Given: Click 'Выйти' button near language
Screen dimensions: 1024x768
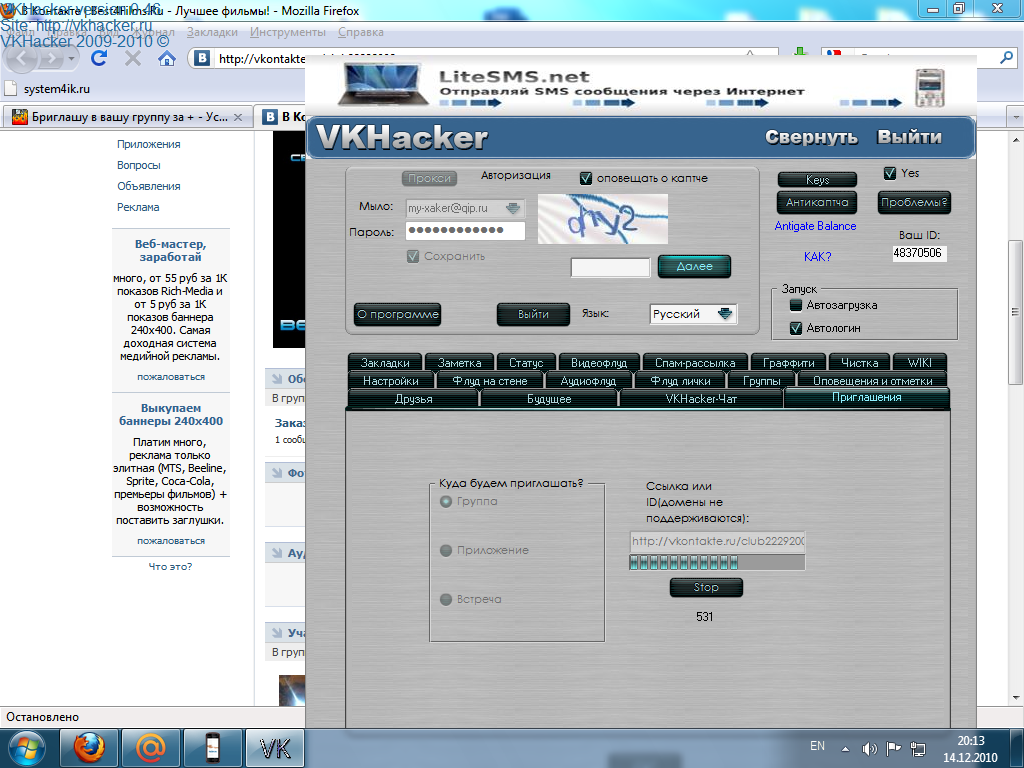Looking at the screenshot, I should coord(534,314).
